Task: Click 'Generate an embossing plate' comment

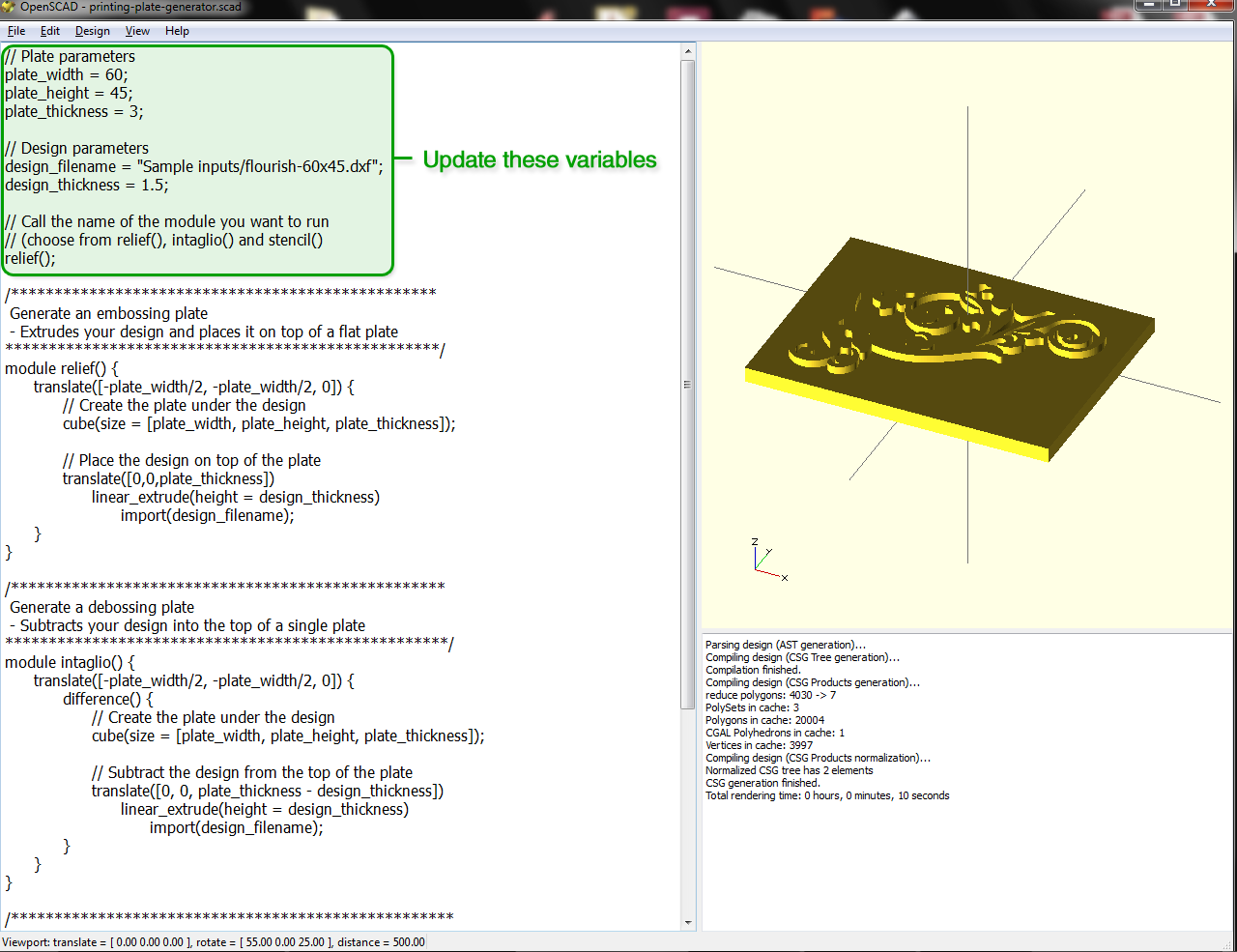Action: coord(108,313)
